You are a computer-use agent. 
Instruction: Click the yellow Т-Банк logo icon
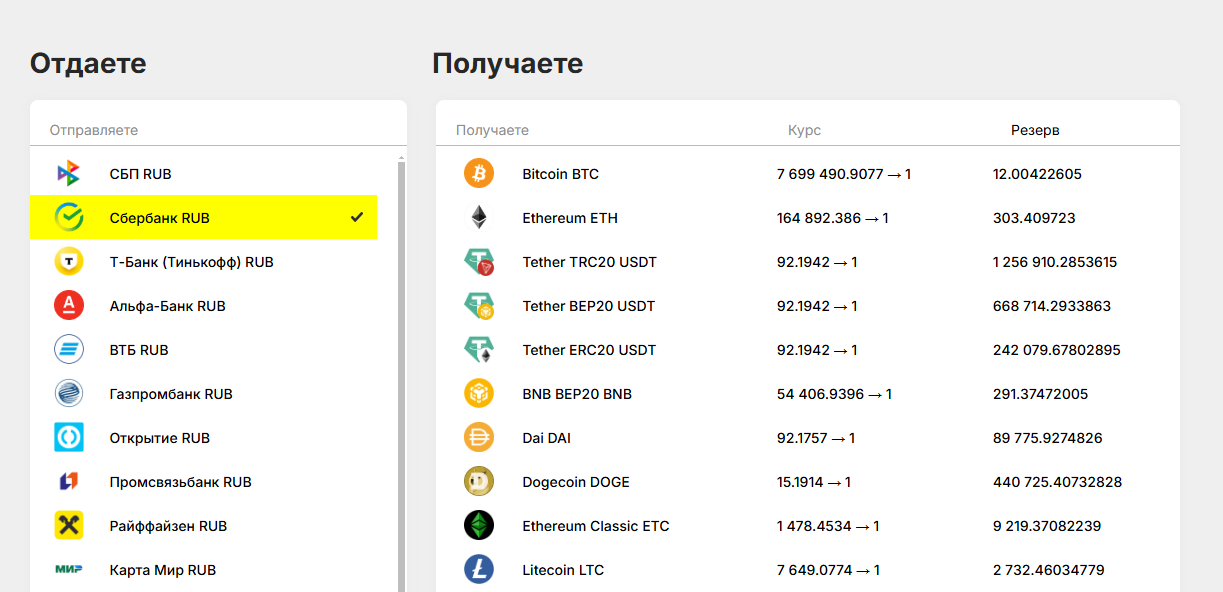point(69,262)
